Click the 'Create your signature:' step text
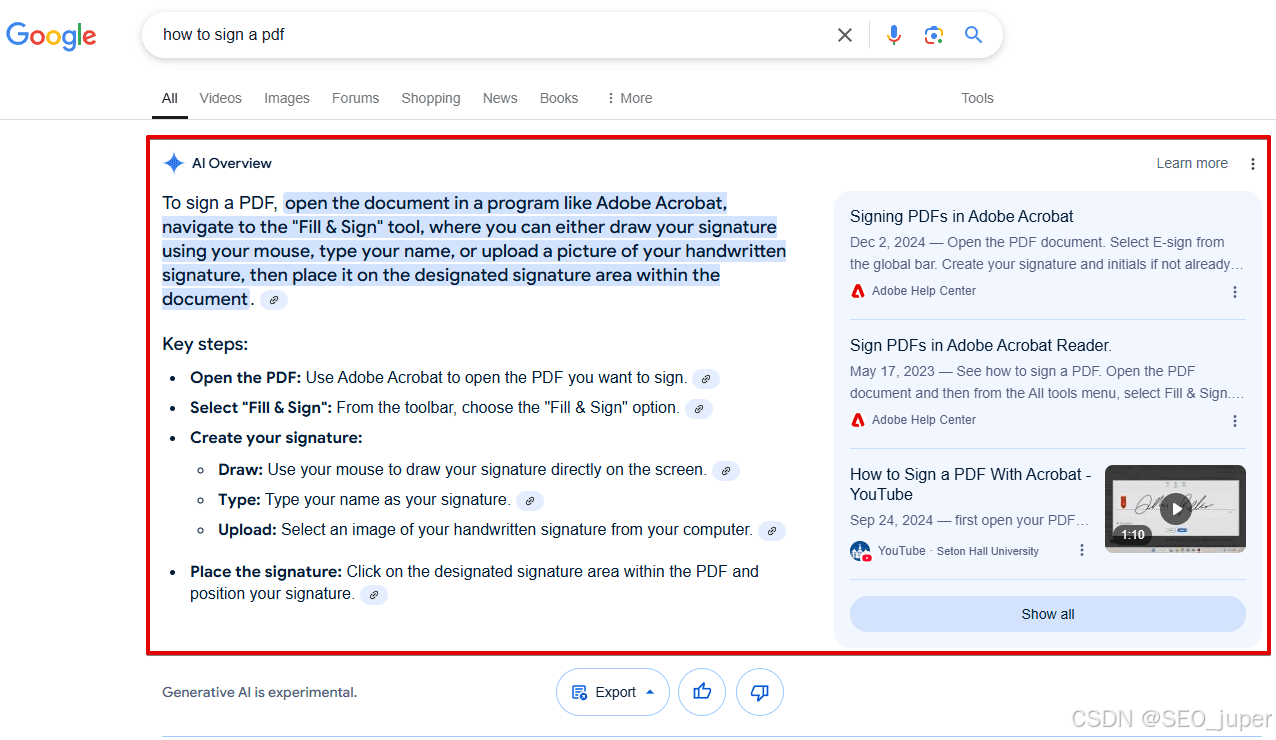This screenshot has height=740, width=1276. click(276, 438)
